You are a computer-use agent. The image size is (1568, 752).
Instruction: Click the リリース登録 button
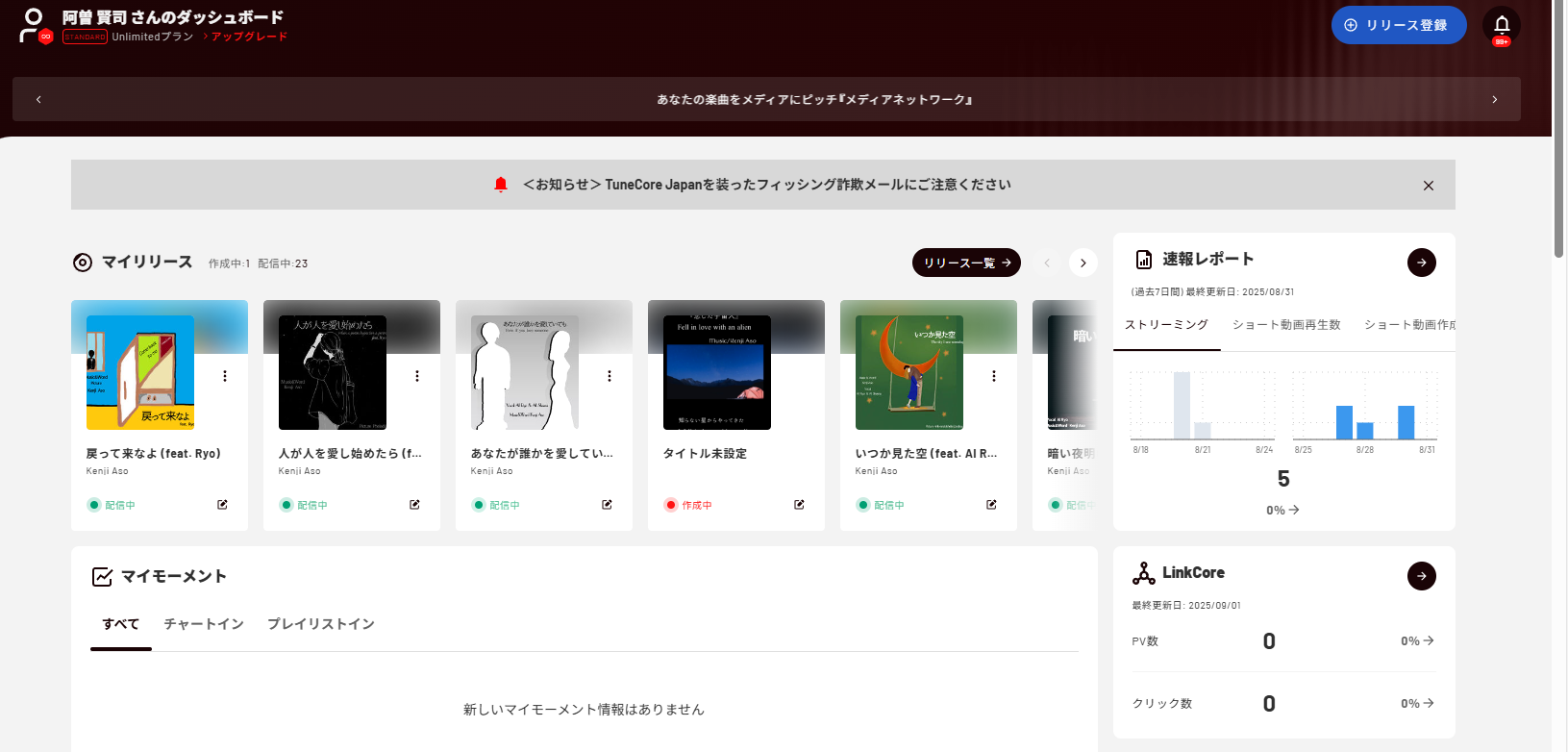pyautogui.click(x=1398, y=25)
